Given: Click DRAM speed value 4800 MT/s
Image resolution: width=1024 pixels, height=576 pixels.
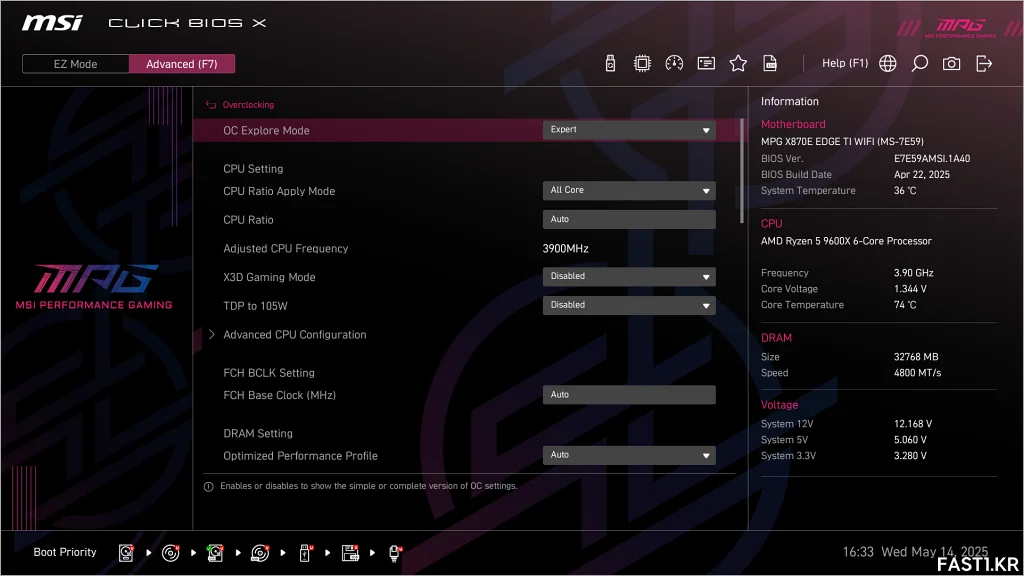Looking at the screenshot, I should 917,373.
